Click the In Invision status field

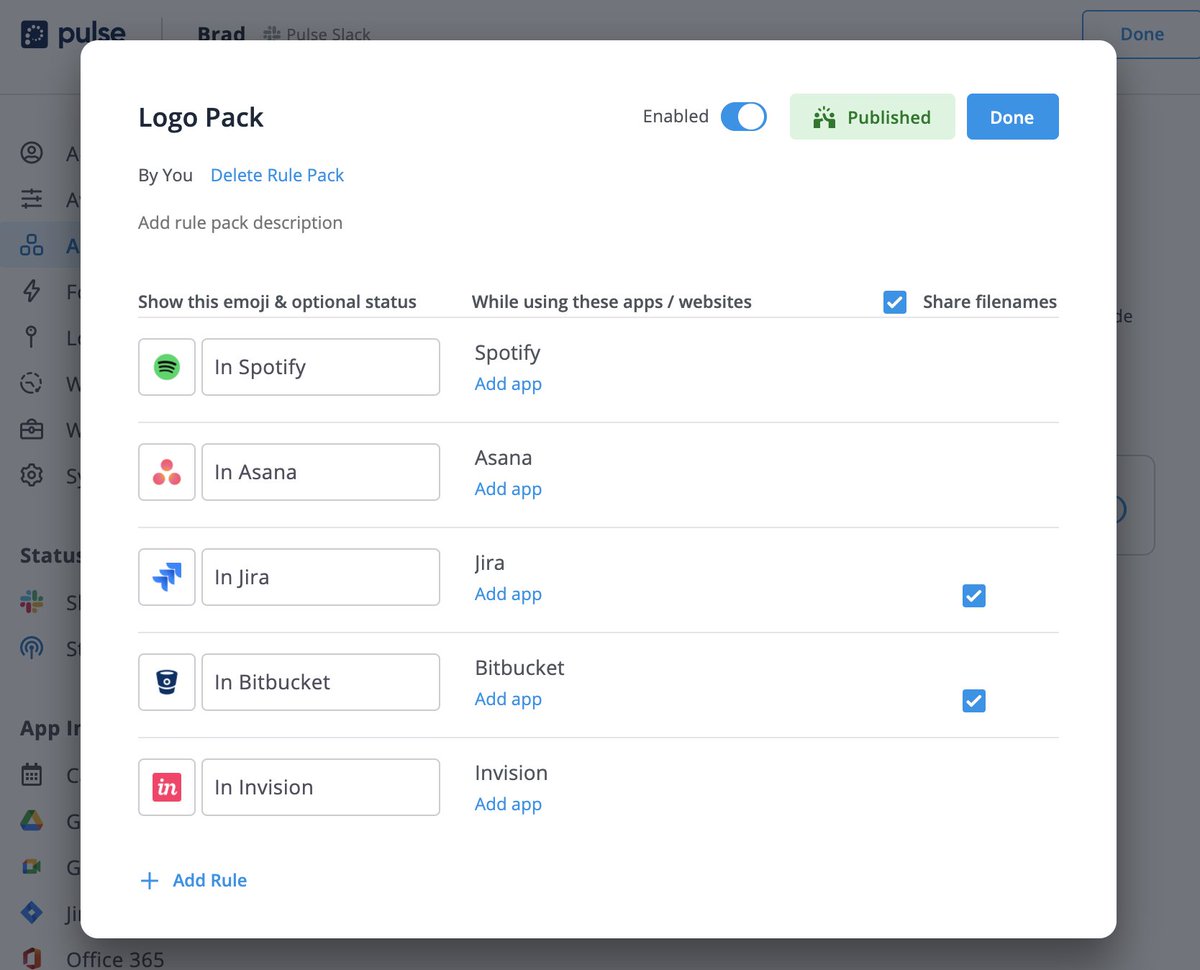[321, 787]
